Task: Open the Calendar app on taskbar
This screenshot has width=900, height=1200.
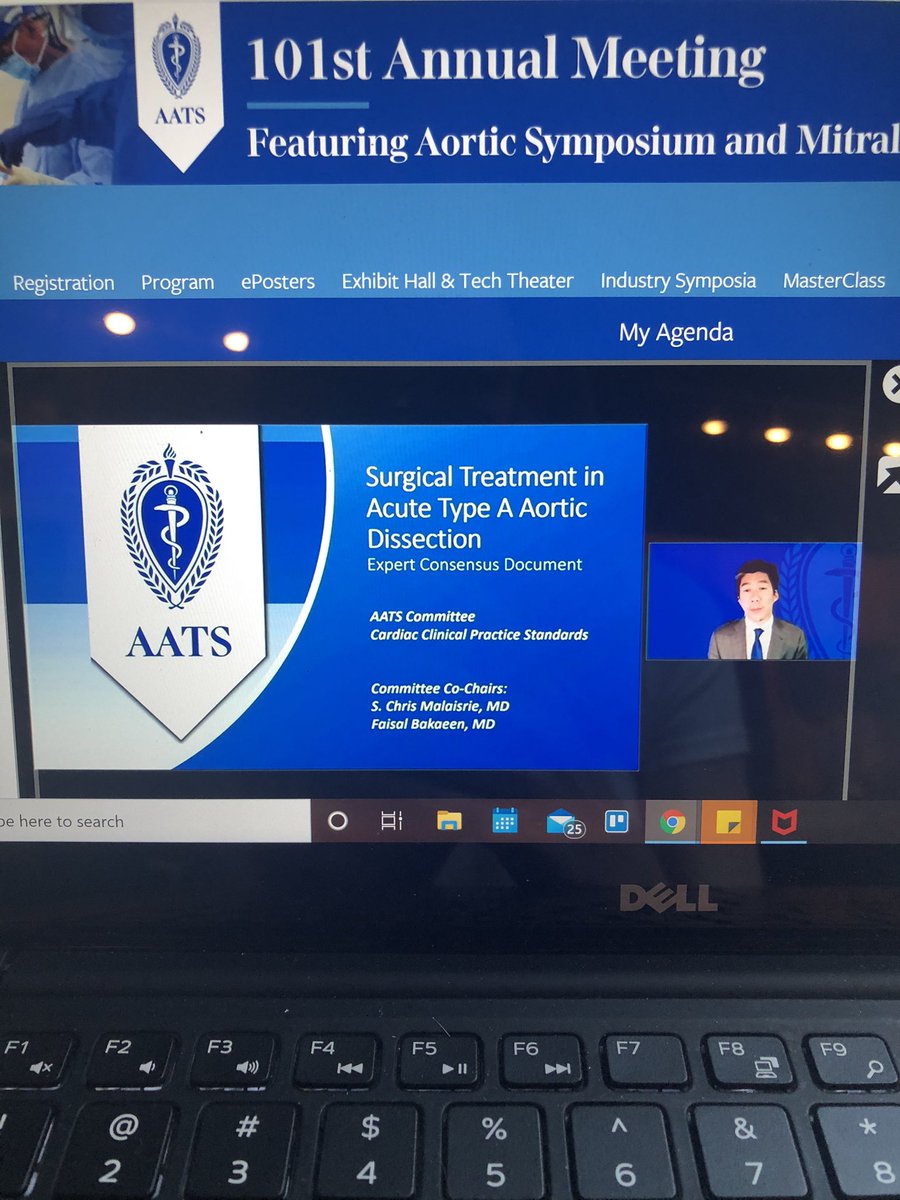Action: pyautogui.click(x=504, y=821)
